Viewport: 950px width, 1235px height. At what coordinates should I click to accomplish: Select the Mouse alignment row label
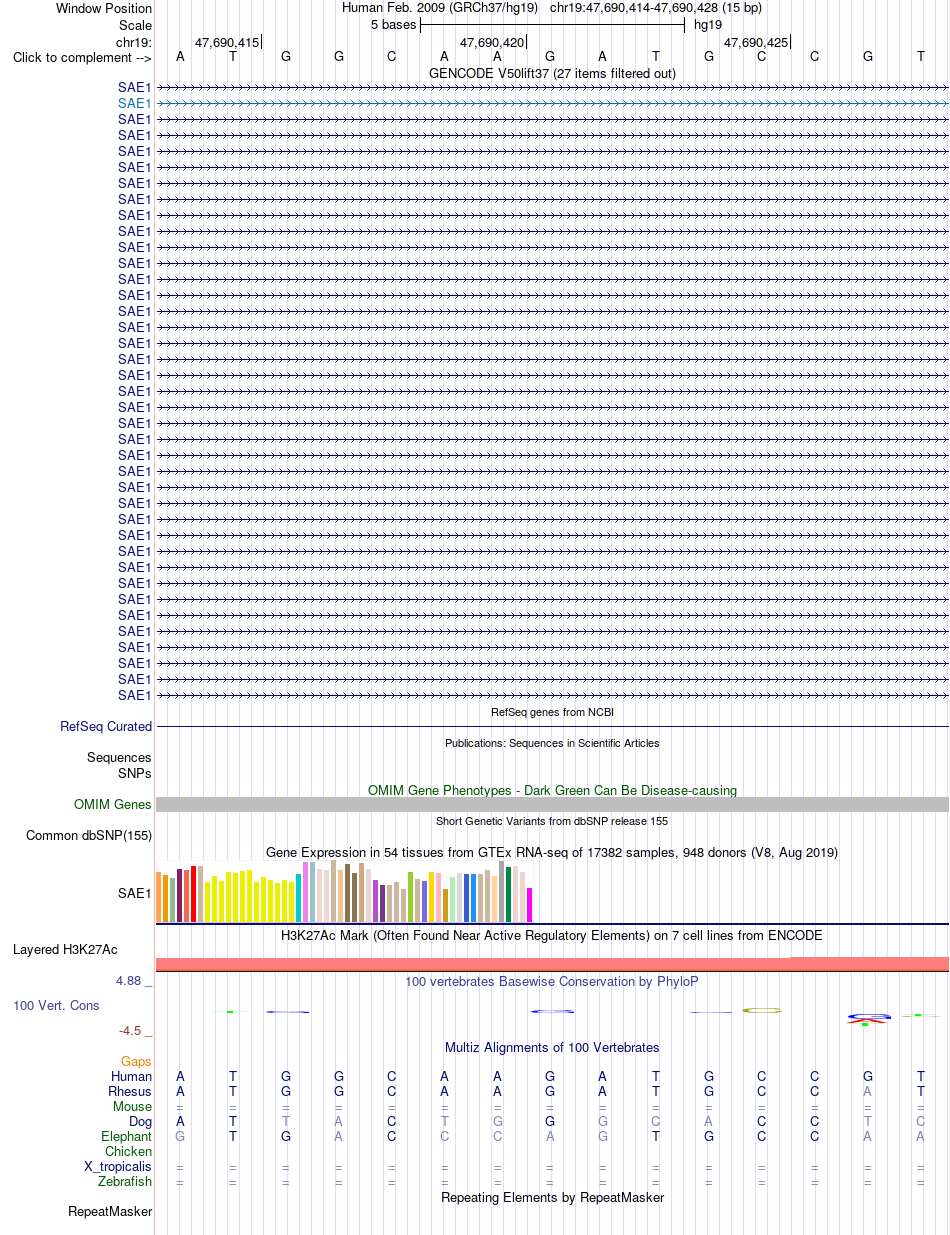coord(133,1107)
